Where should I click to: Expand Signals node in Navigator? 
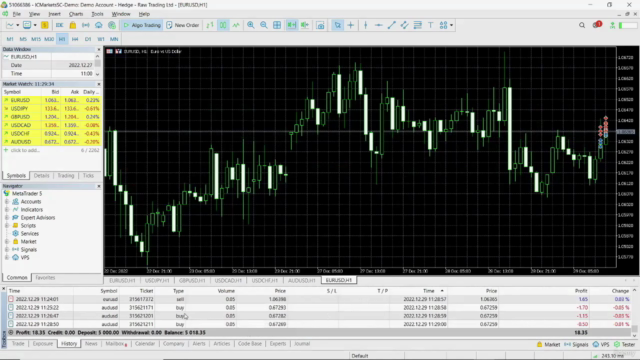point(7,249)
